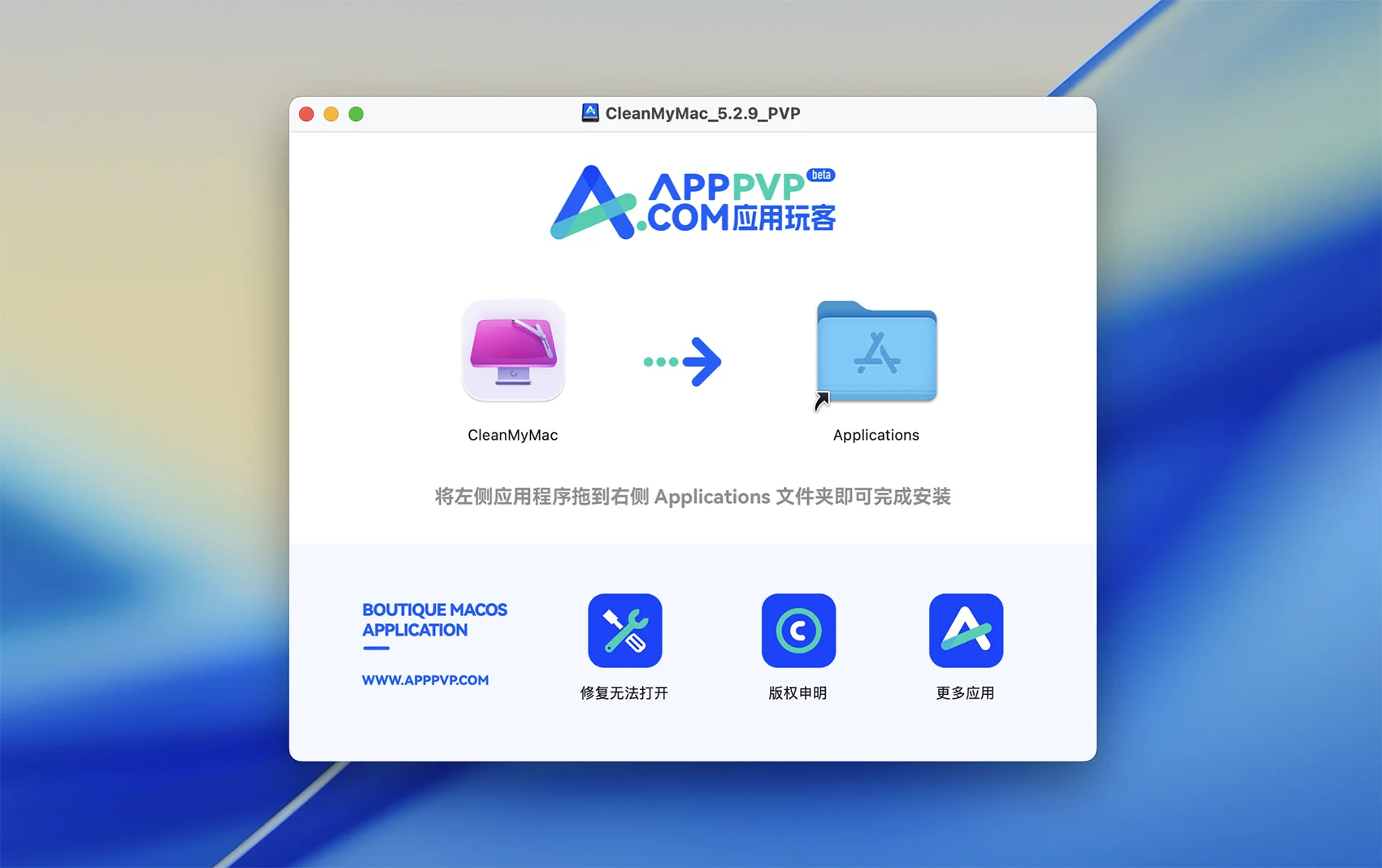Click the 更多应用 text label

coord(966,693)
